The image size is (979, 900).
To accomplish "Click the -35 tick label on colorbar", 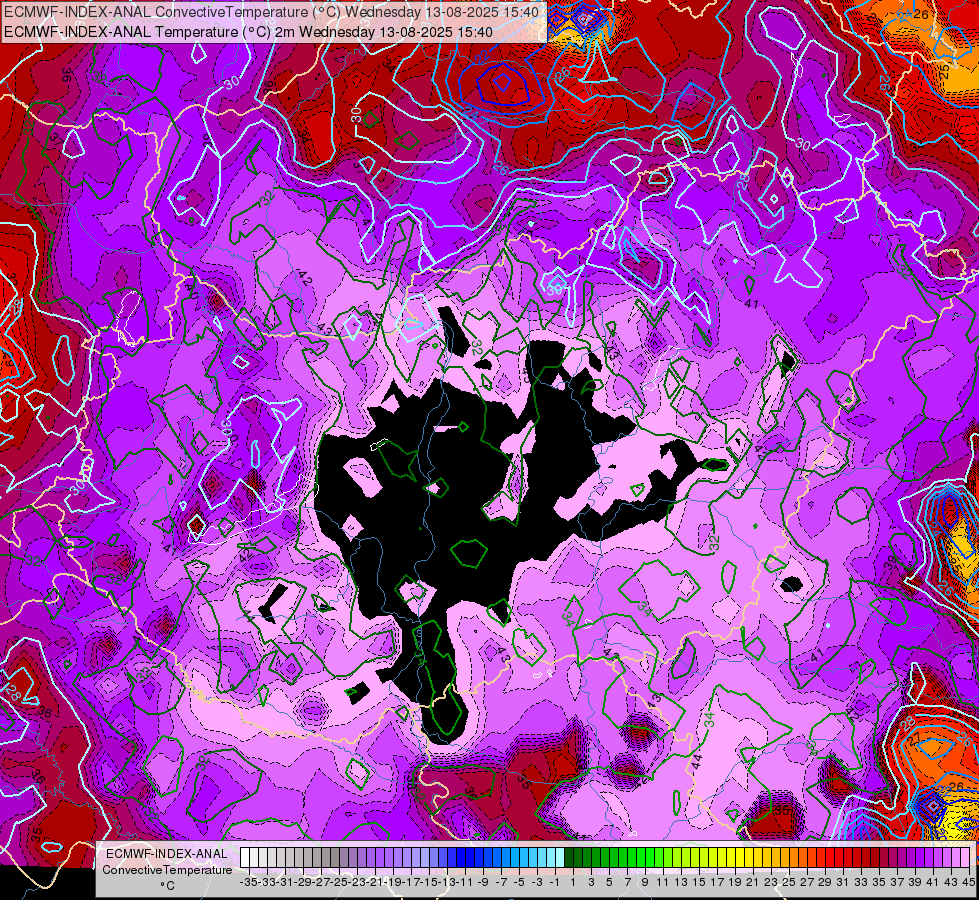I will click(x=248, y=882).
